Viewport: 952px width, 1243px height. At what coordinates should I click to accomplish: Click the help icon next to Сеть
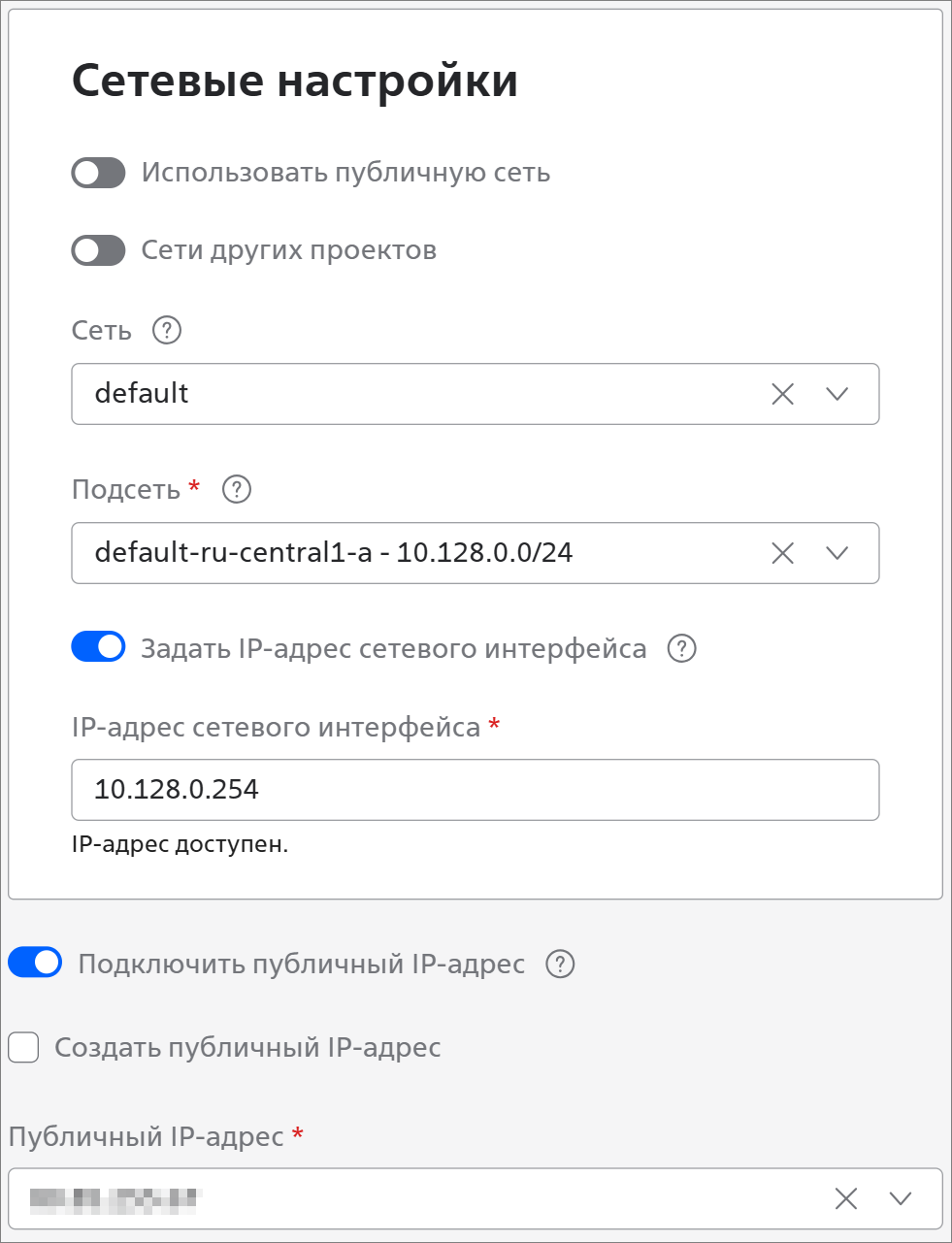tap(167, 331)
